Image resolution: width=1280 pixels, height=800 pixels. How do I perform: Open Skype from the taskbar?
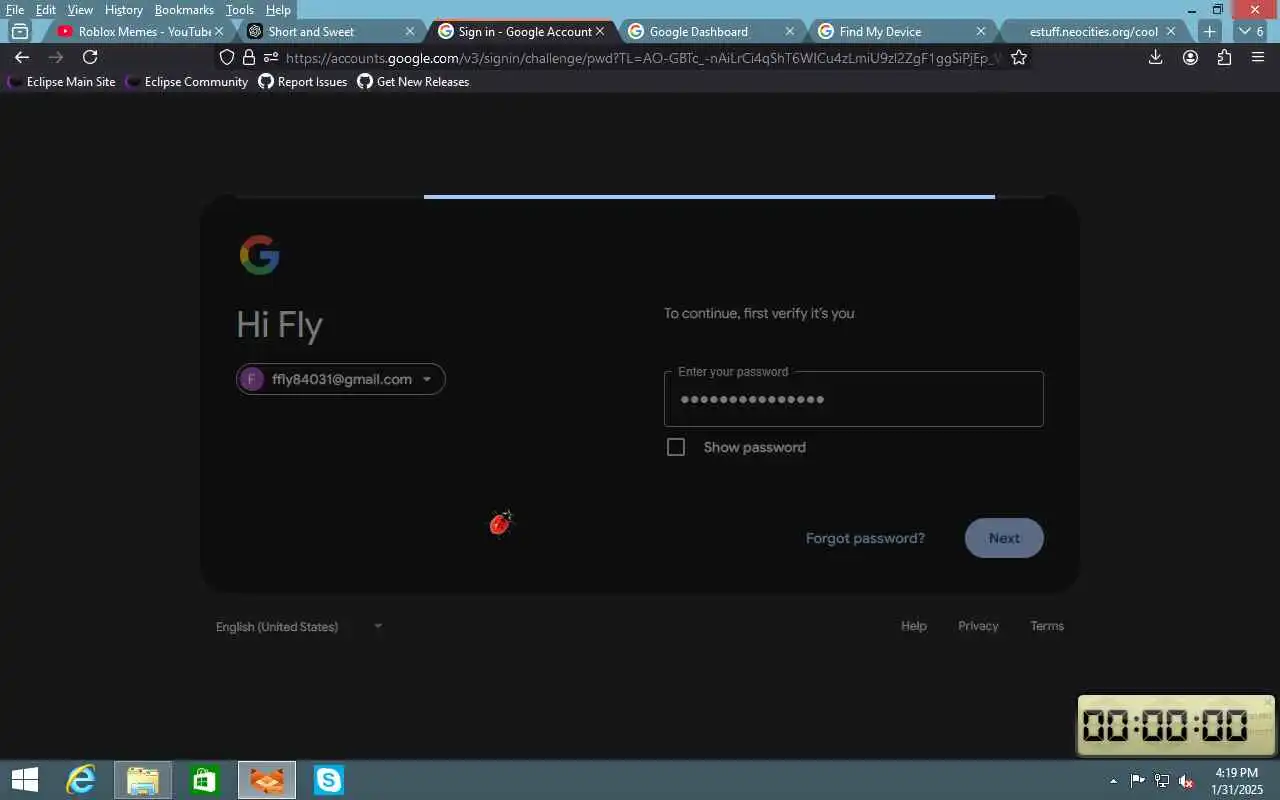coord(329,780)
